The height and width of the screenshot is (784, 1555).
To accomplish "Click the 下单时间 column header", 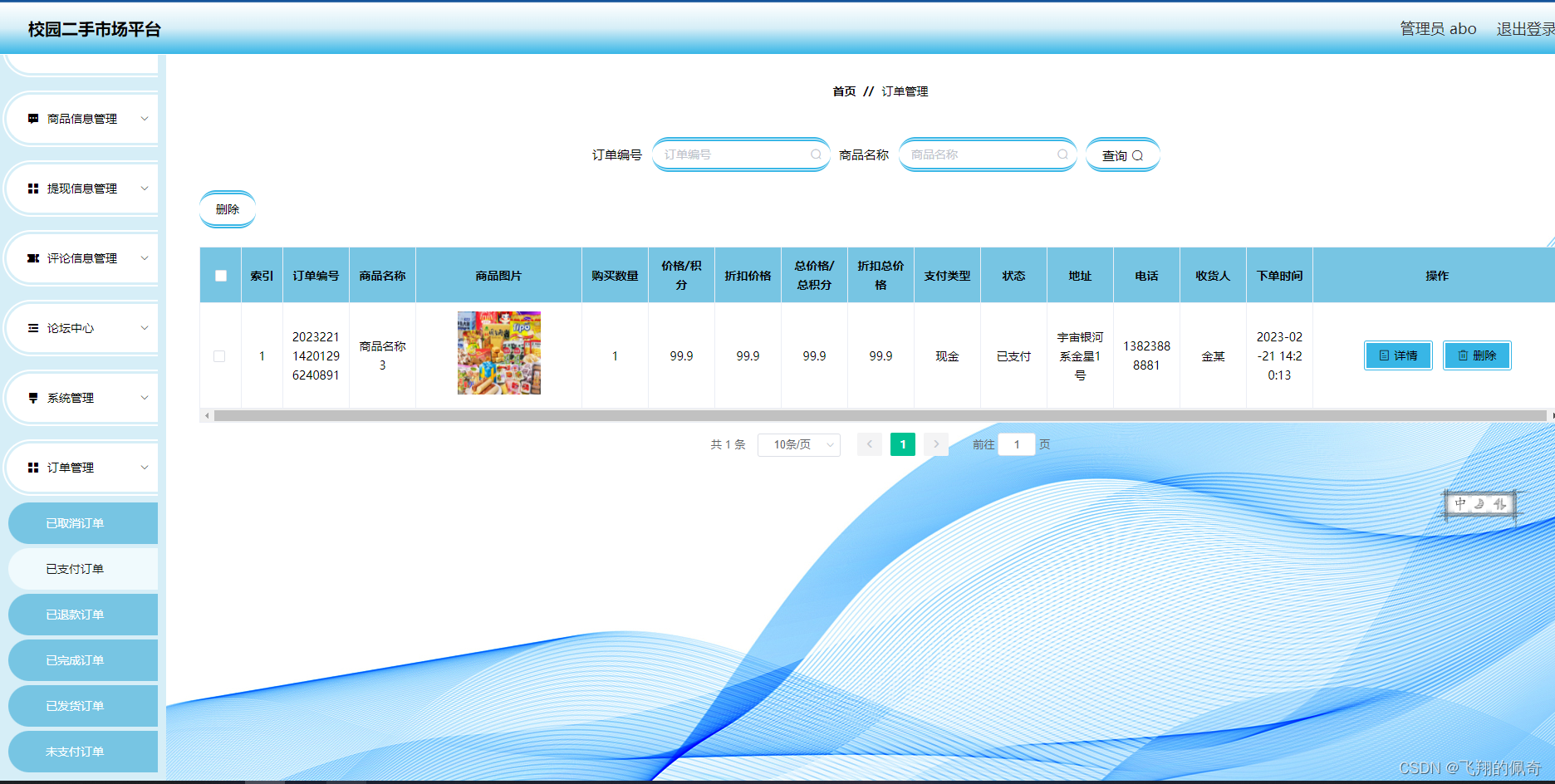I will tap(1279, 276).
